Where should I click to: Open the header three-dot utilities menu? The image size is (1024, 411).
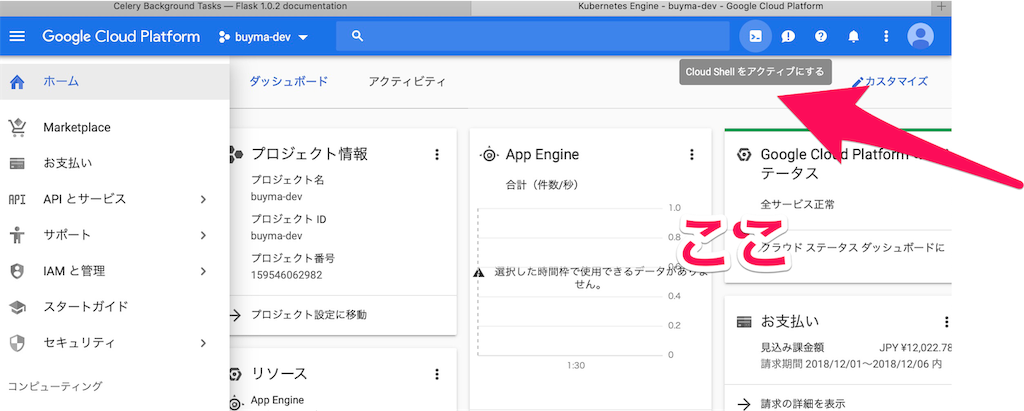886,37
